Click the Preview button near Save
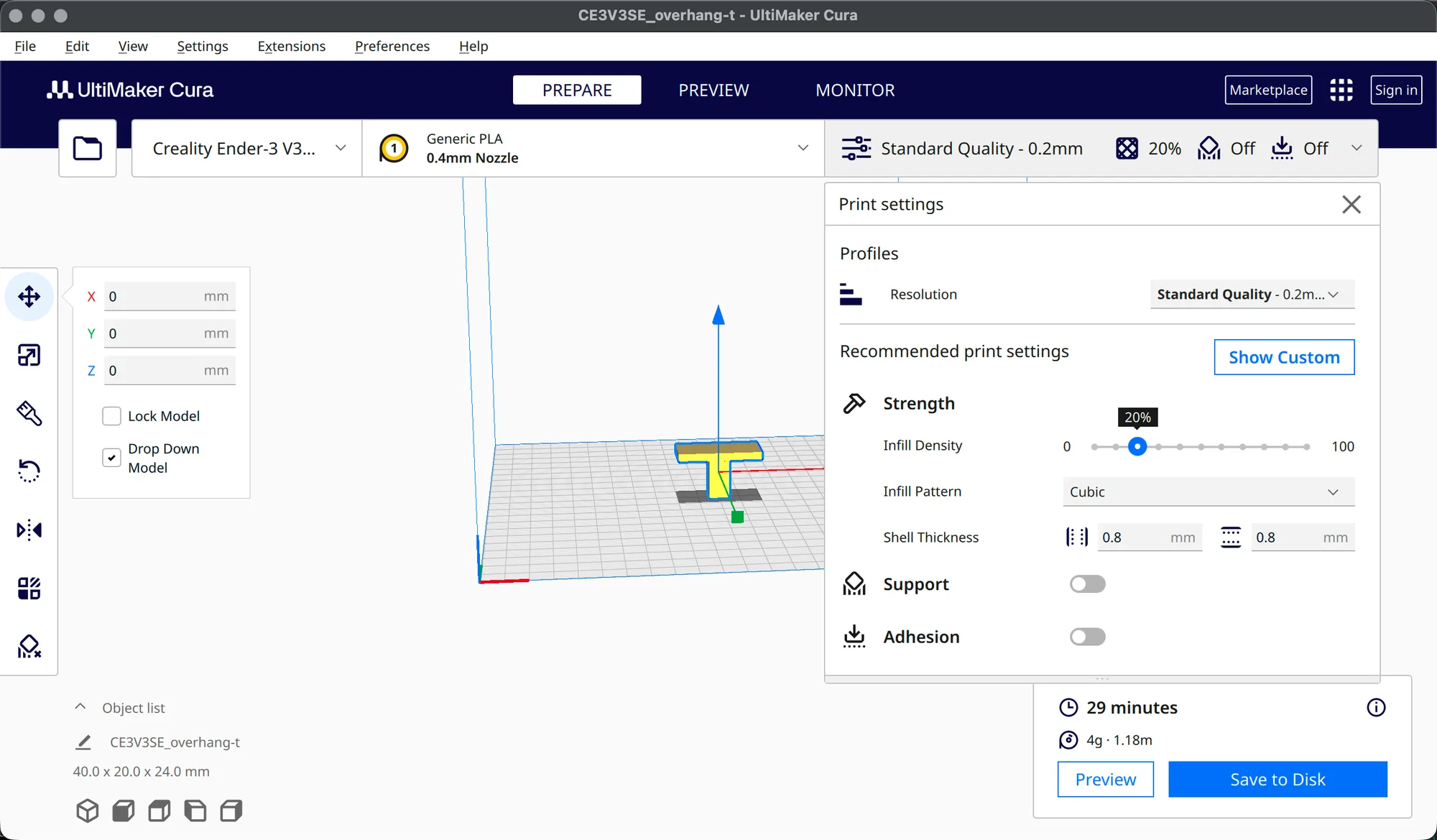Screen dimensions: 1437x840 1105,779
